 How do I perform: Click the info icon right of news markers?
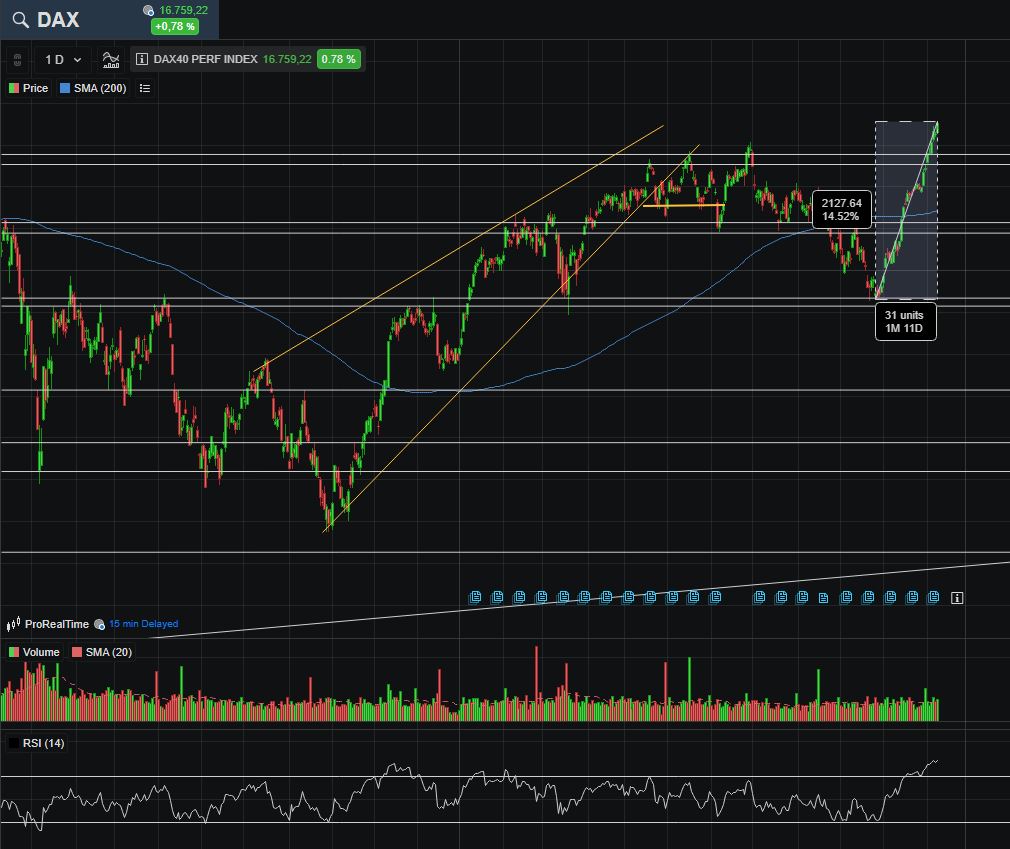957,598
